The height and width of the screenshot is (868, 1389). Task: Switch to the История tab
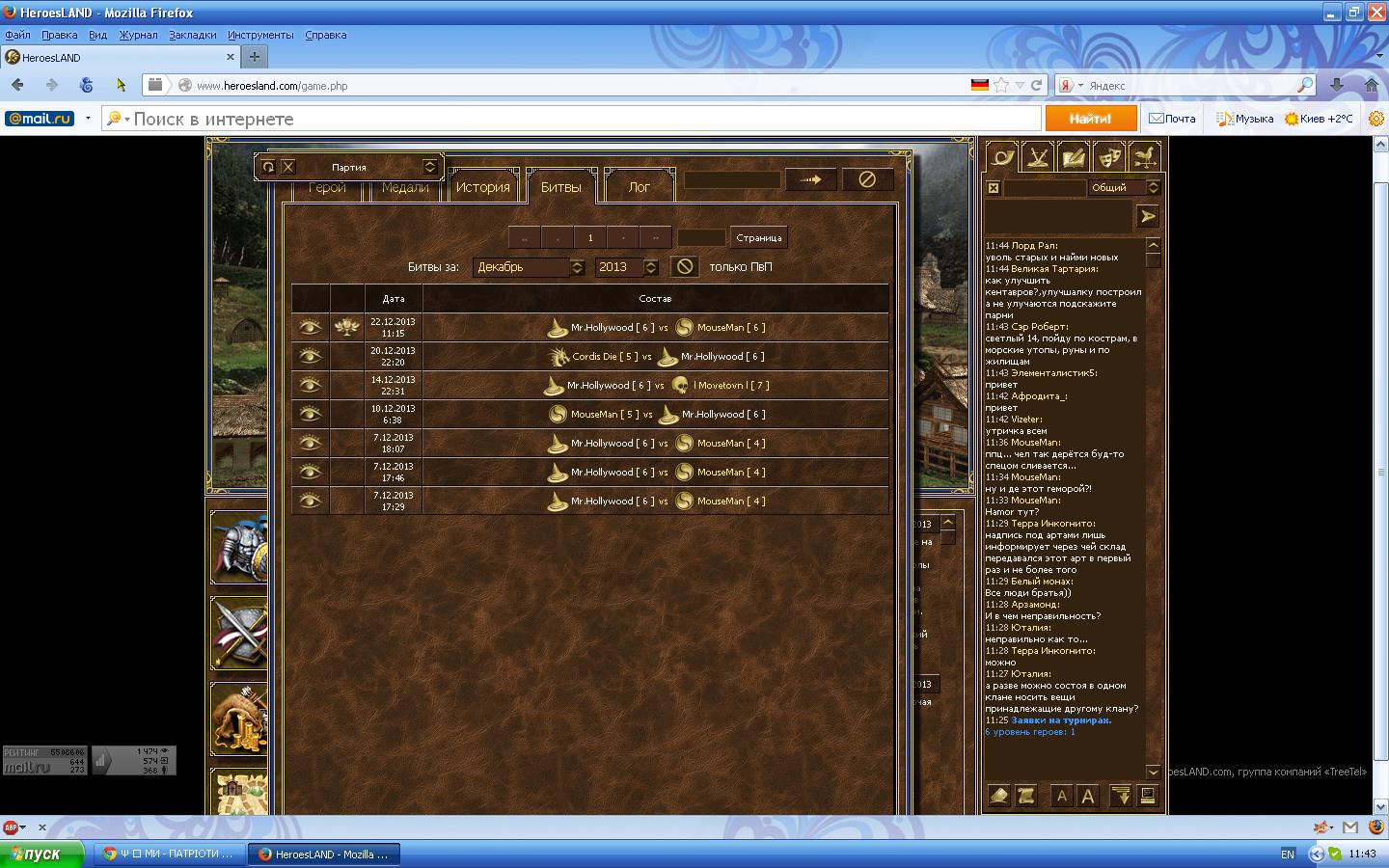(482, 187)
